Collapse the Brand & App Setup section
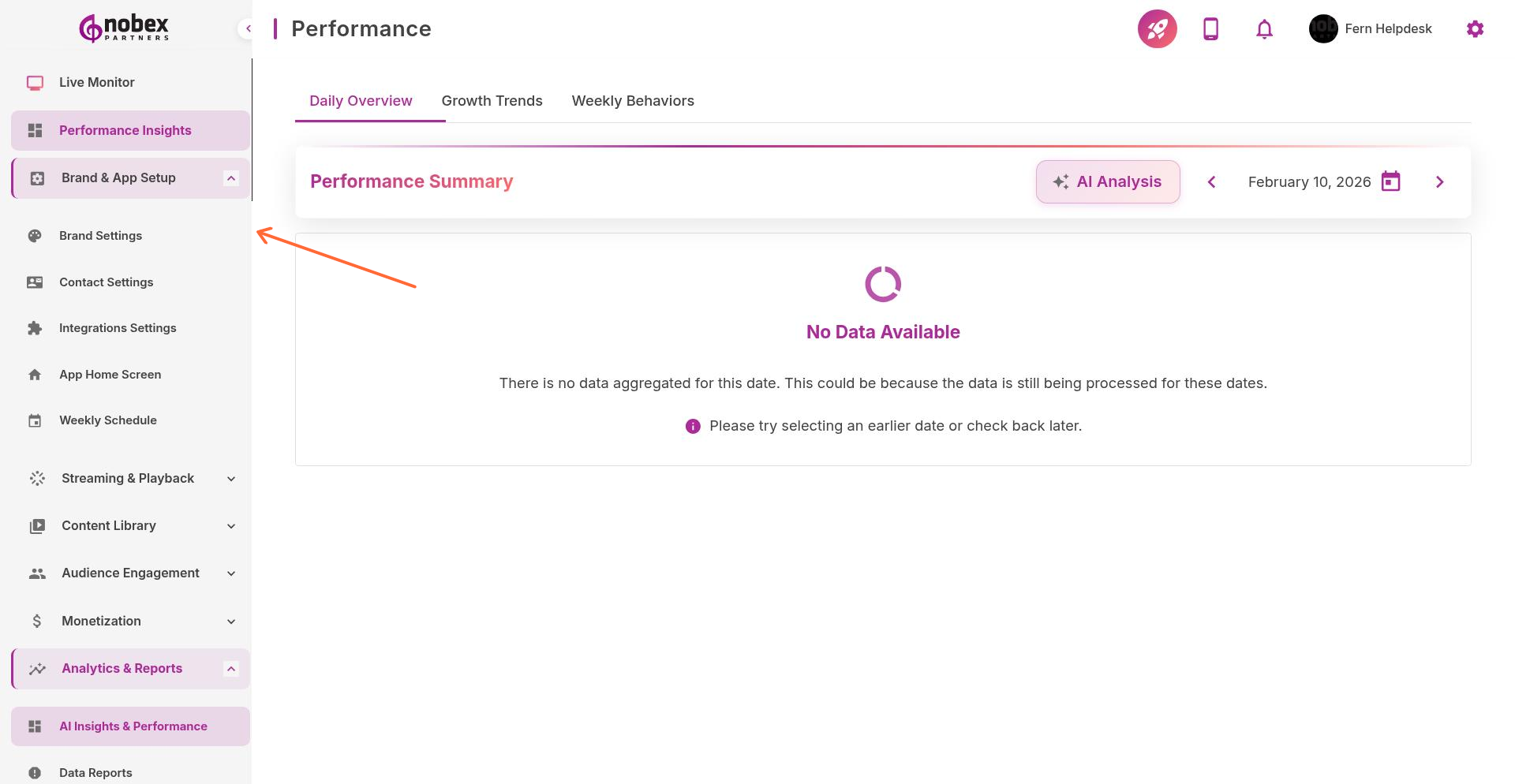Screen dimensions: 1515x784 coord(230,177)
